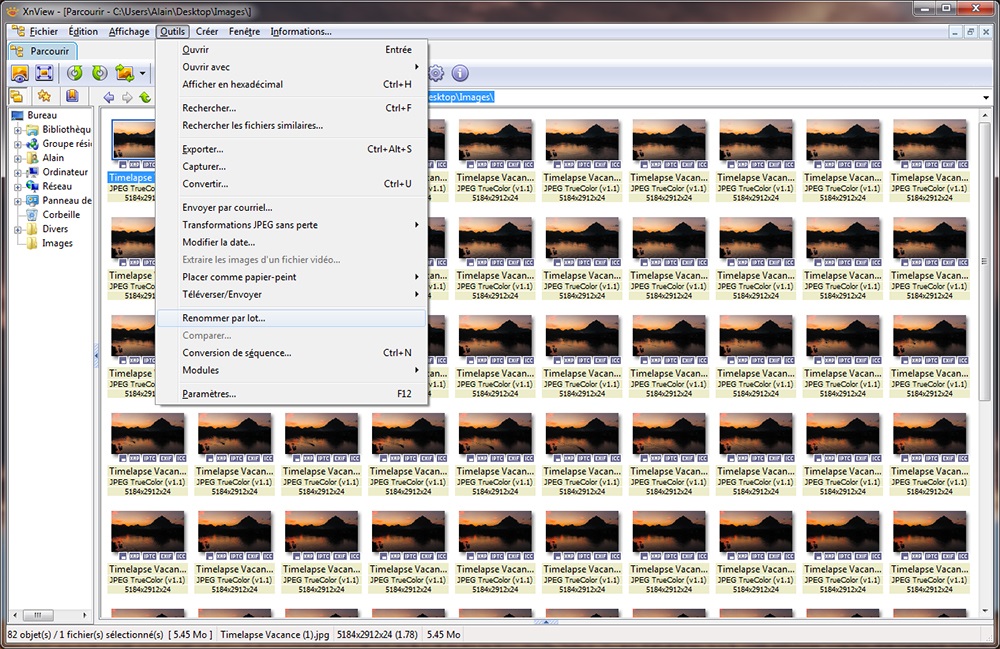Select the Corbeille folder in tree
This screenshot has width=1000, height=649.
tap(61, 214)
